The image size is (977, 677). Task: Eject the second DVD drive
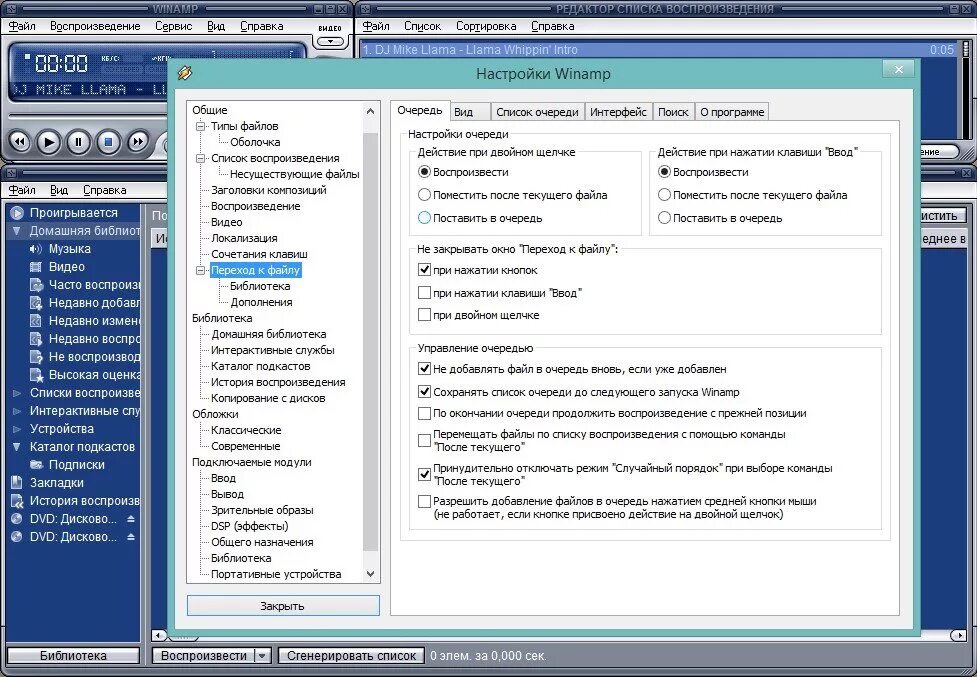tap(131, 537)
